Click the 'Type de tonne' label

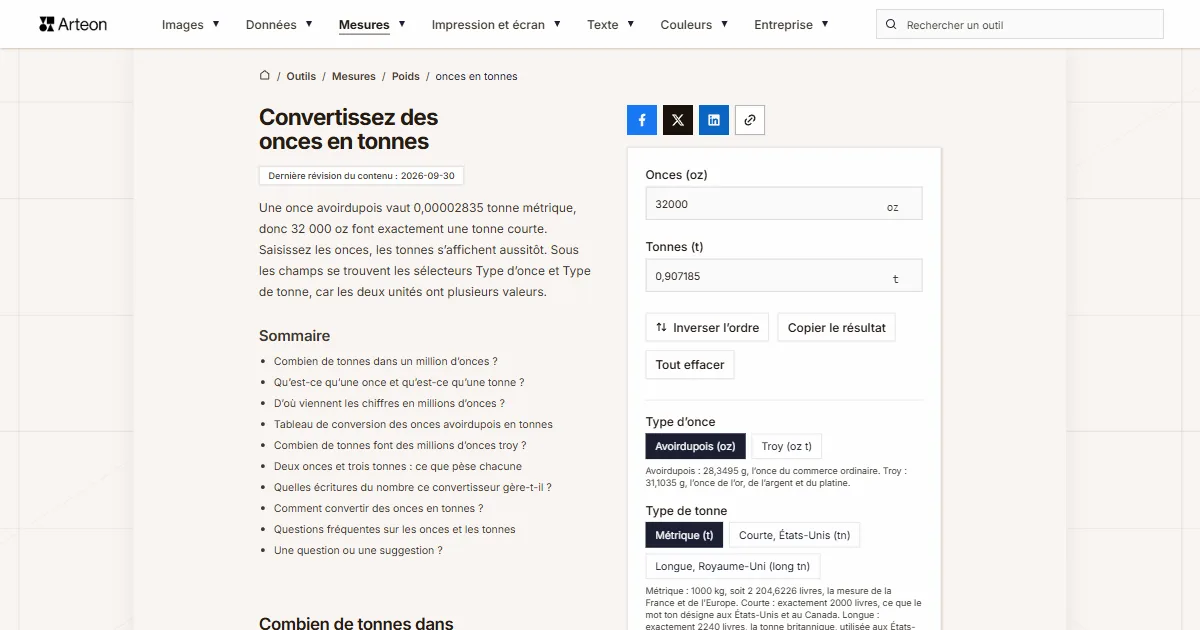click(x=687, y=511)
